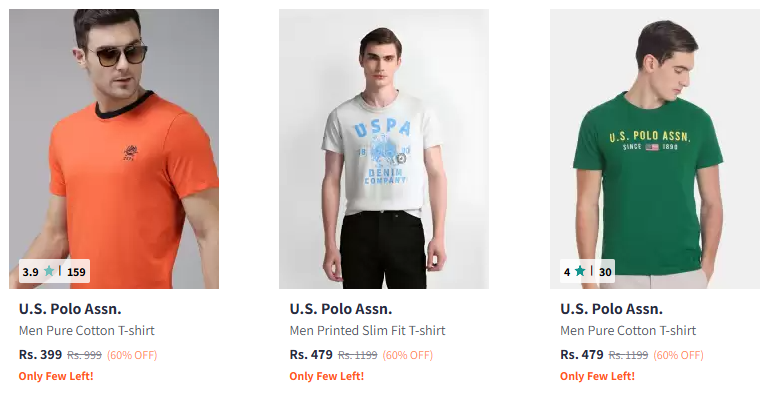771x402 pixels.
Task: Click the star icon on the 4 rating badge
Action: point(580,271)
